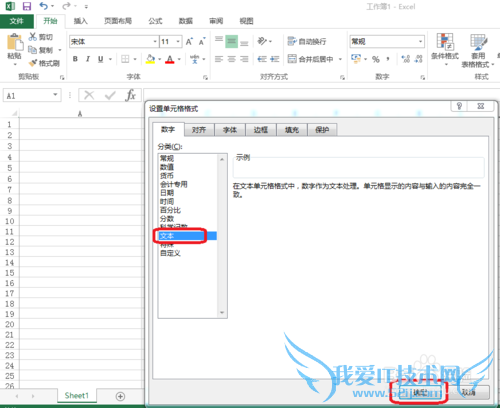Viewport: 500px width, 408px height.
Task: Open the number format dropdown (常规)
Action: 421,41
